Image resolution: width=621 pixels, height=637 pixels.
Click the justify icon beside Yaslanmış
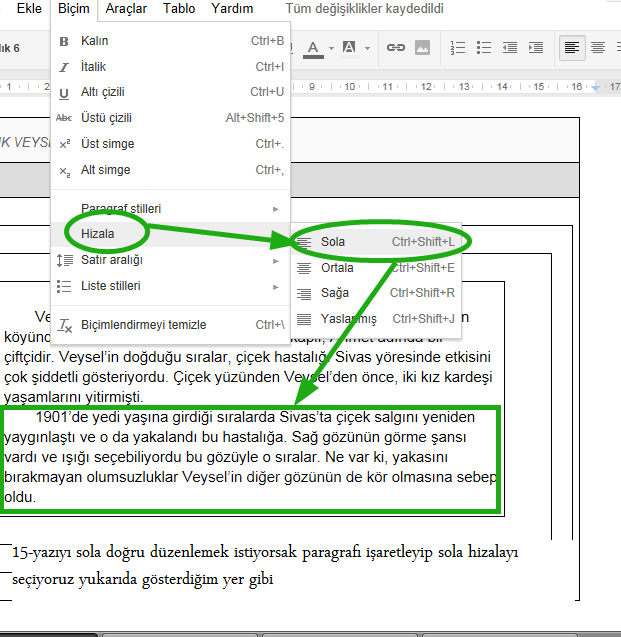[304, 319]
